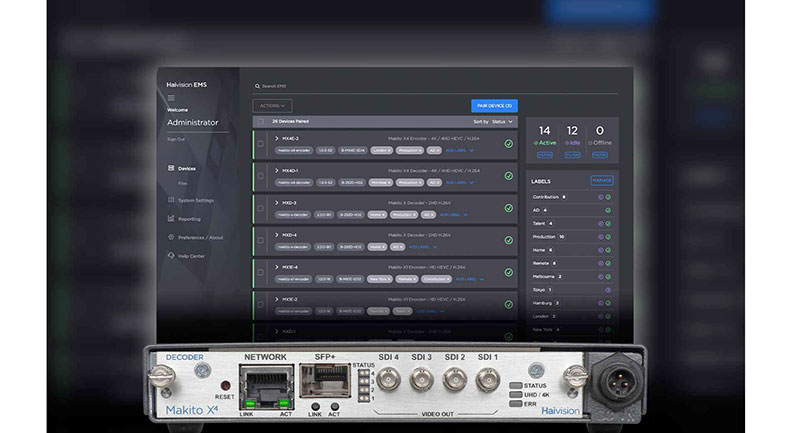Click the Devices database icon in sidebar
Image resolution: width=800 pixels, height=433 pixels.
coord(171,168)
